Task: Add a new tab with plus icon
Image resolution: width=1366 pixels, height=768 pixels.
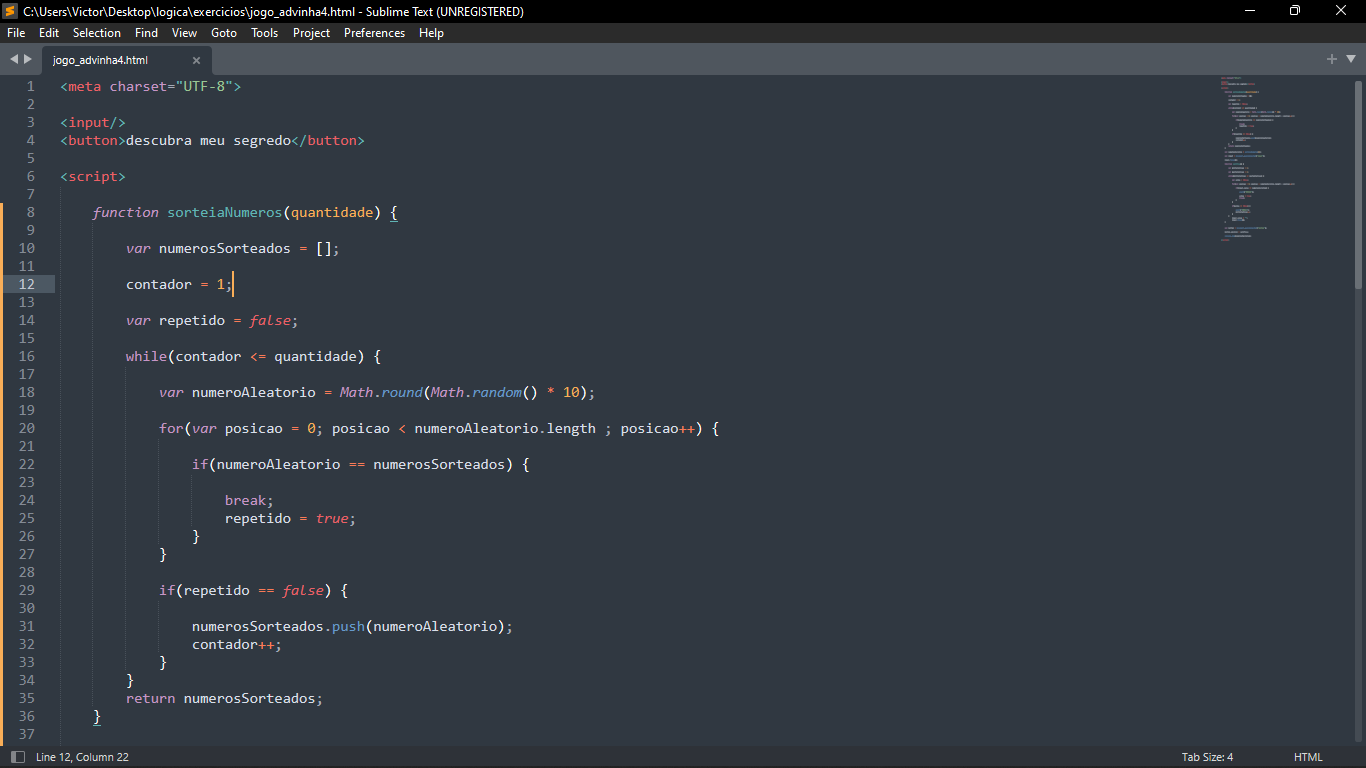Action: 1332,59
